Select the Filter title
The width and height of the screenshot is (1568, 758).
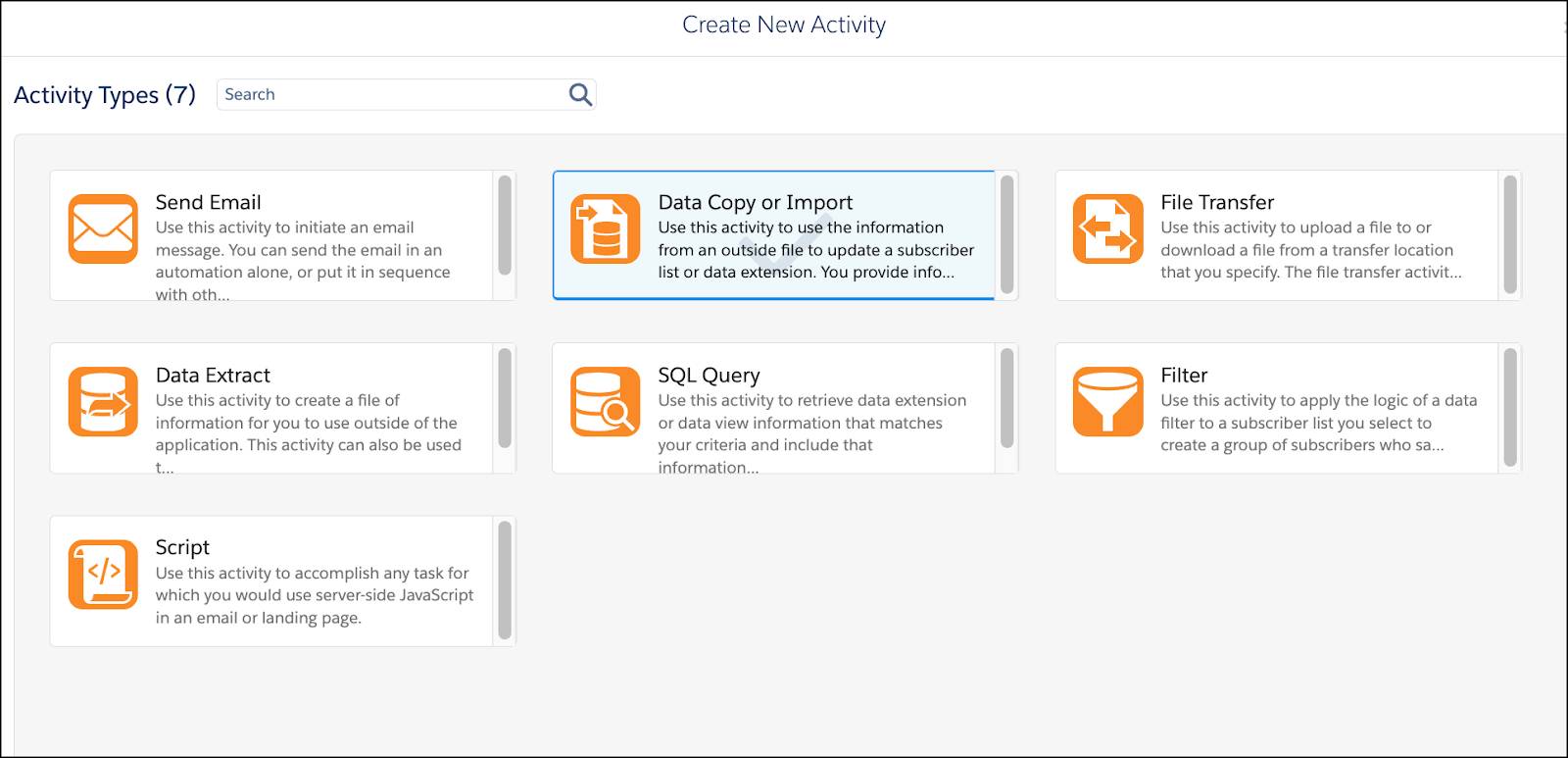(x=1184, y=375)
